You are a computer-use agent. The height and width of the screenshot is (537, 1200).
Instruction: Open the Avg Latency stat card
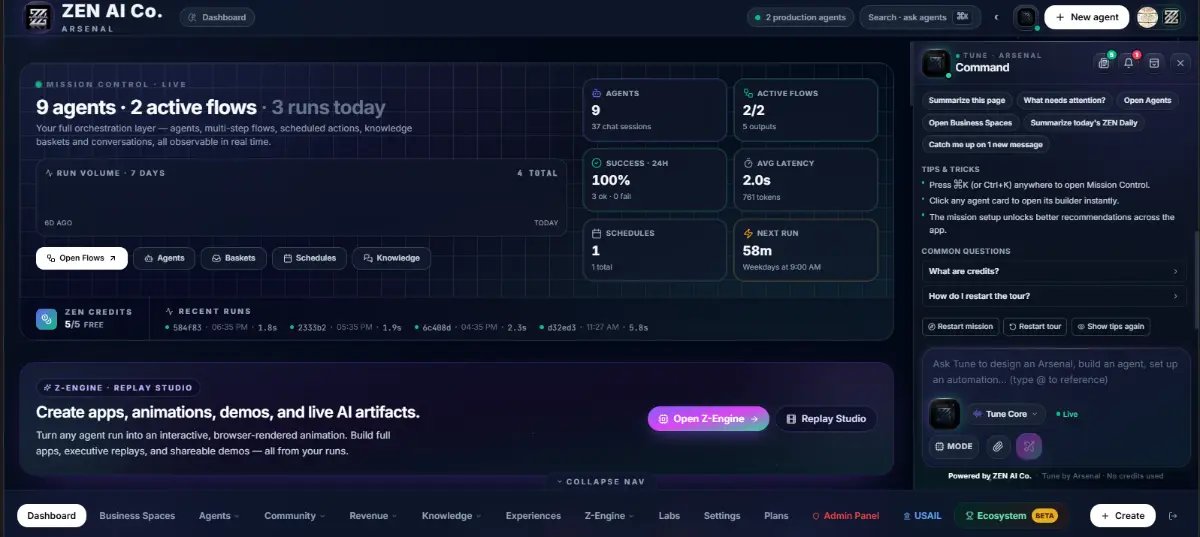(805, 180)
